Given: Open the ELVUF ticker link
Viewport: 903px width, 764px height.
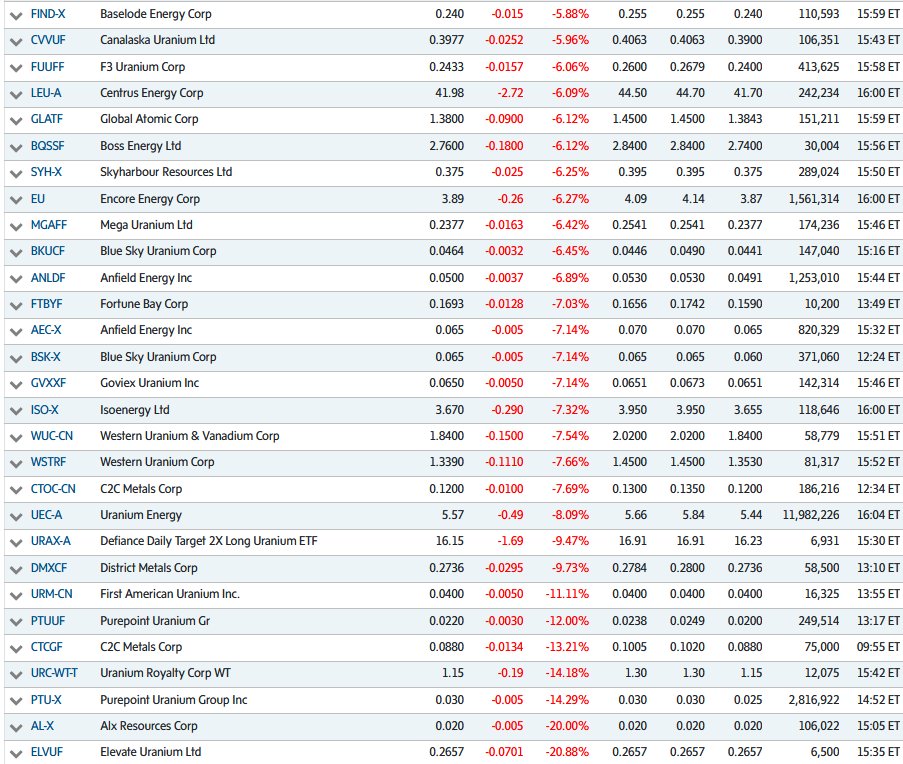Looking at the screenshot, I should 47,751.
